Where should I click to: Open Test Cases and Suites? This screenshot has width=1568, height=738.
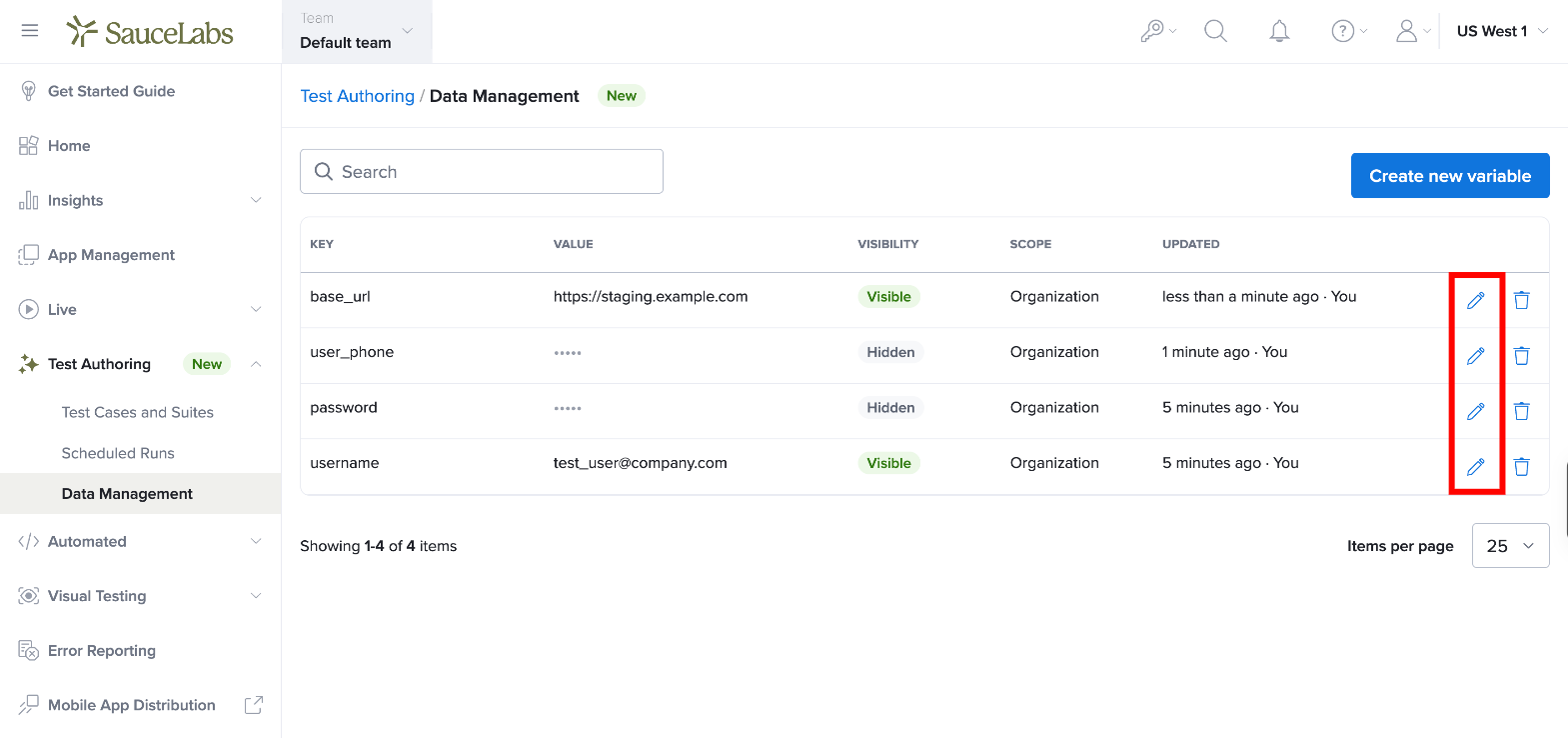(138, 412)
